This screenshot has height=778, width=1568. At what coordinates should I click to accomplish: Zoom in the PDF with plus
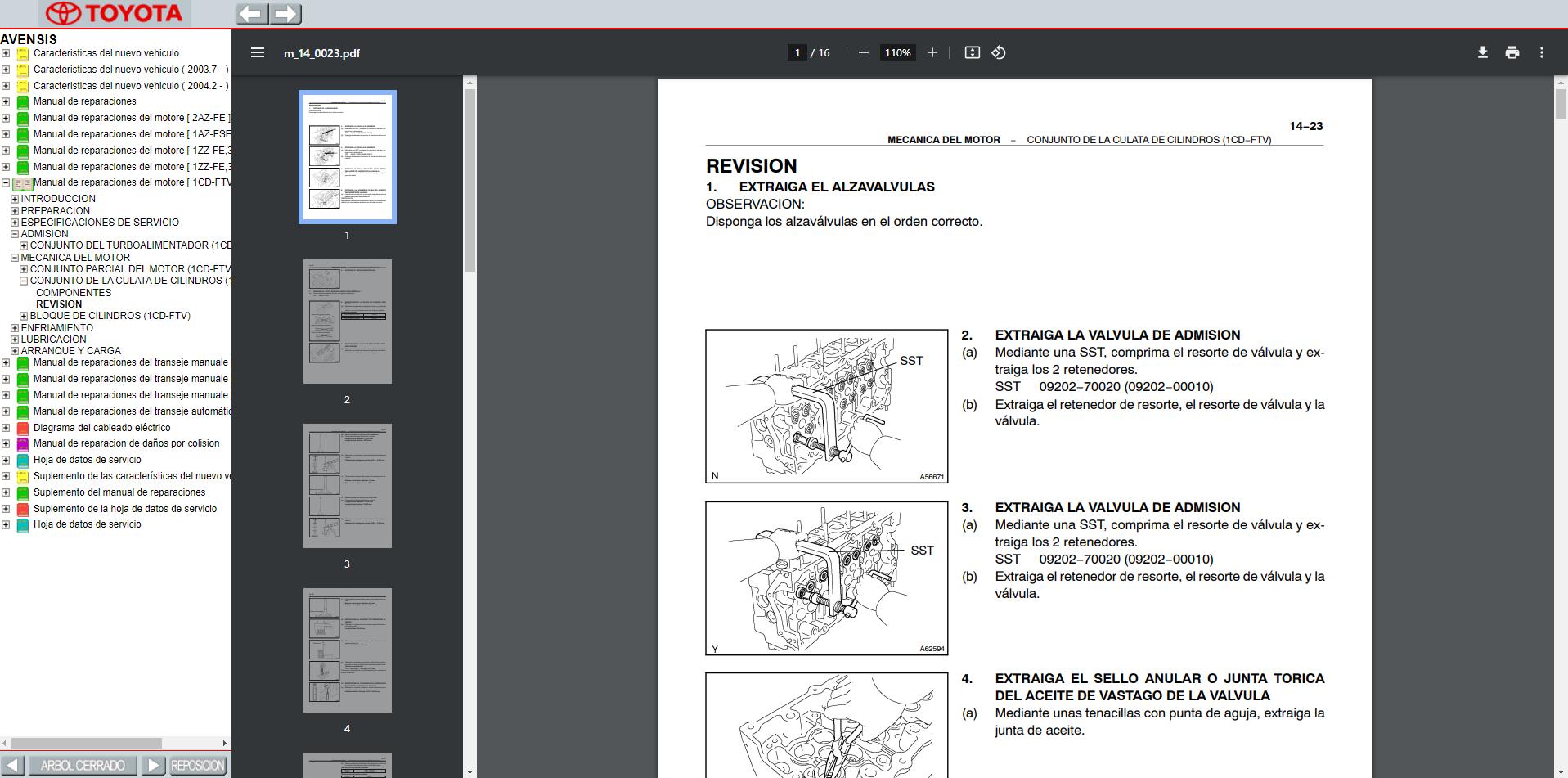pyautogui.click(x=932, y=52)
